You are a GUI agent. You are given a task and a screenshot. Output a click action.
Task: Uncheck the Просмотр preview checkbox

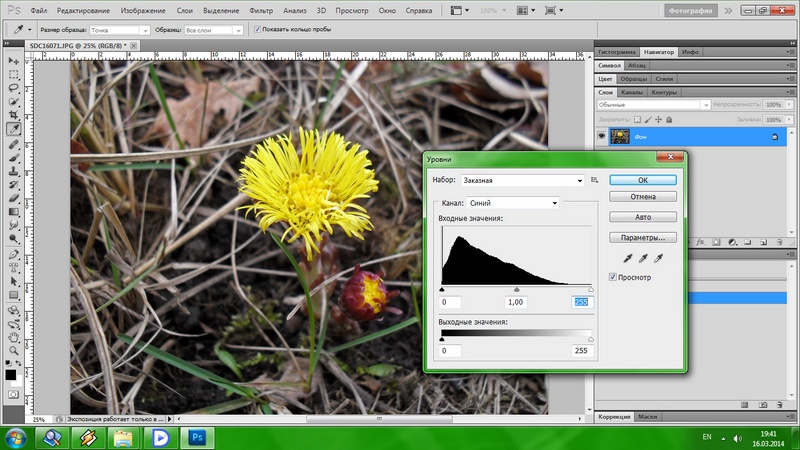(x=614, y=277)
